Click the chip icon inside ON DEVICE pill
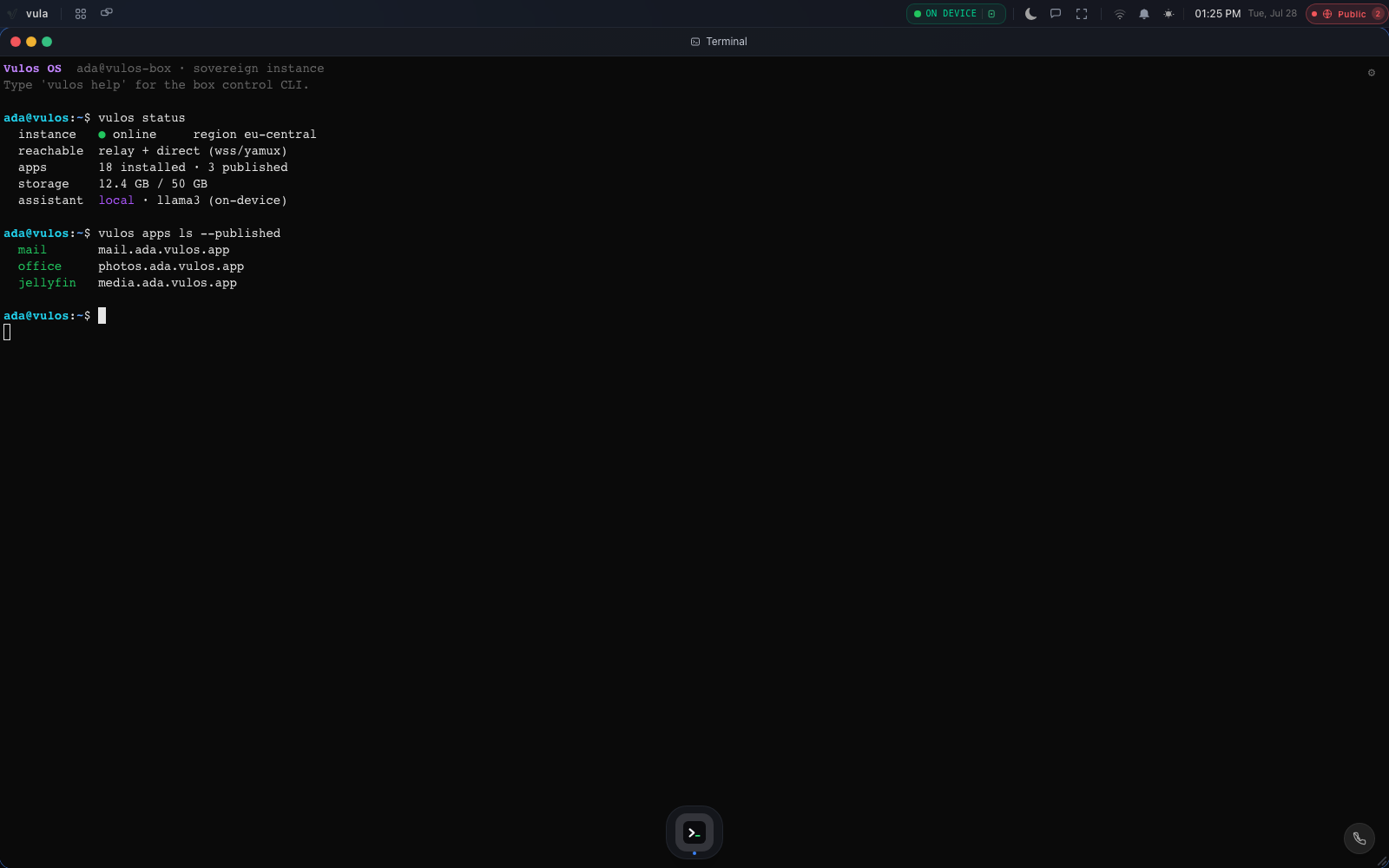Screen dimensions: 1389x868 pyautogui.click(x=991, y=14)
